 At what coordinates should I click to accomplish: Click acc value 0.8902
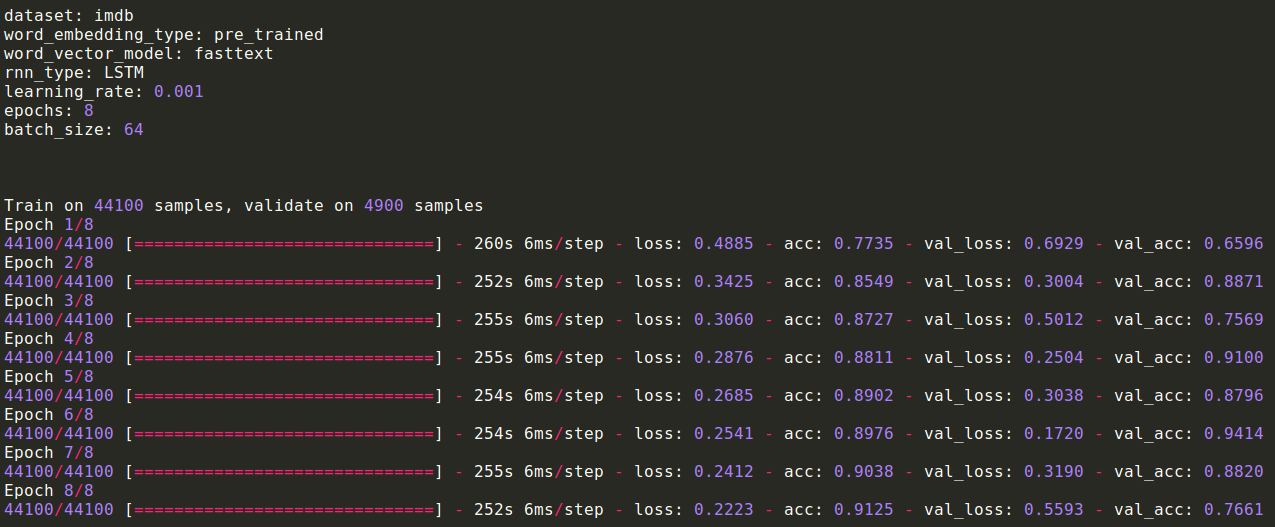[x=864, y=395]
